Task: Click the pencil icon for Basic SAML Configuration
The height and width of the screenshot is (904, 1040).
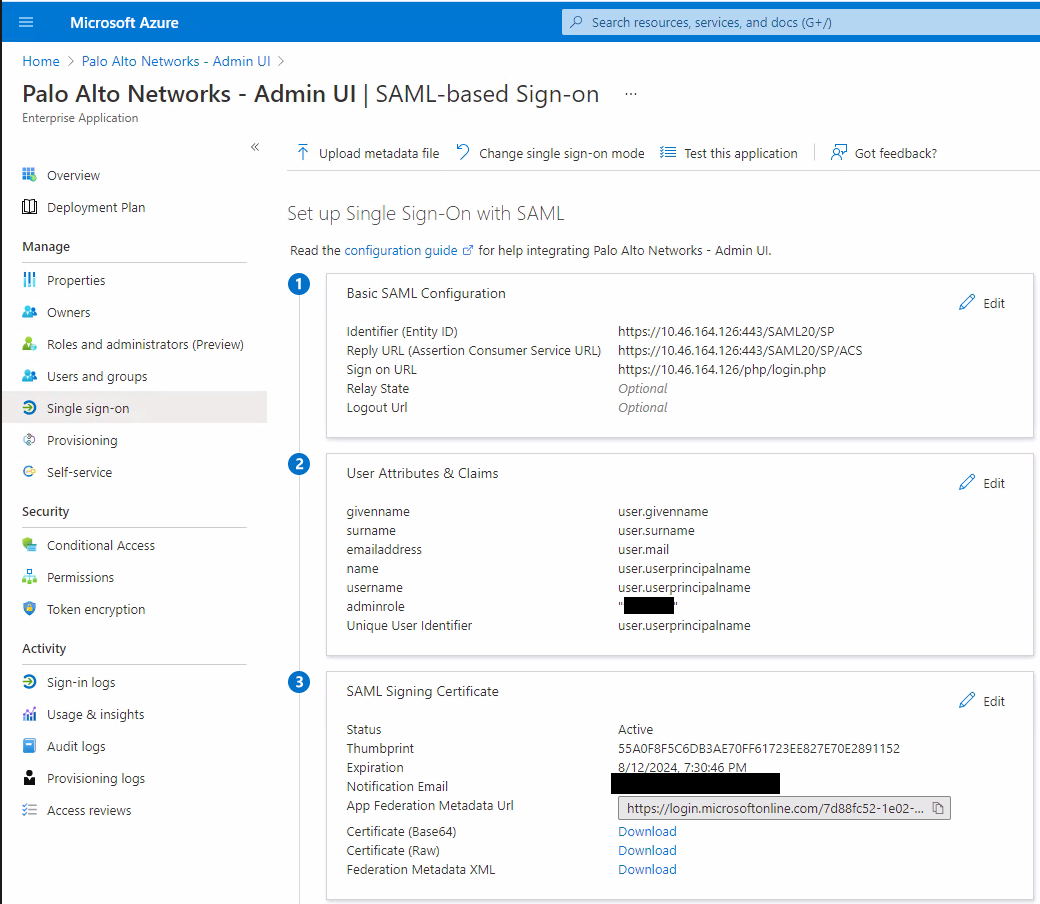Action: 966,303
